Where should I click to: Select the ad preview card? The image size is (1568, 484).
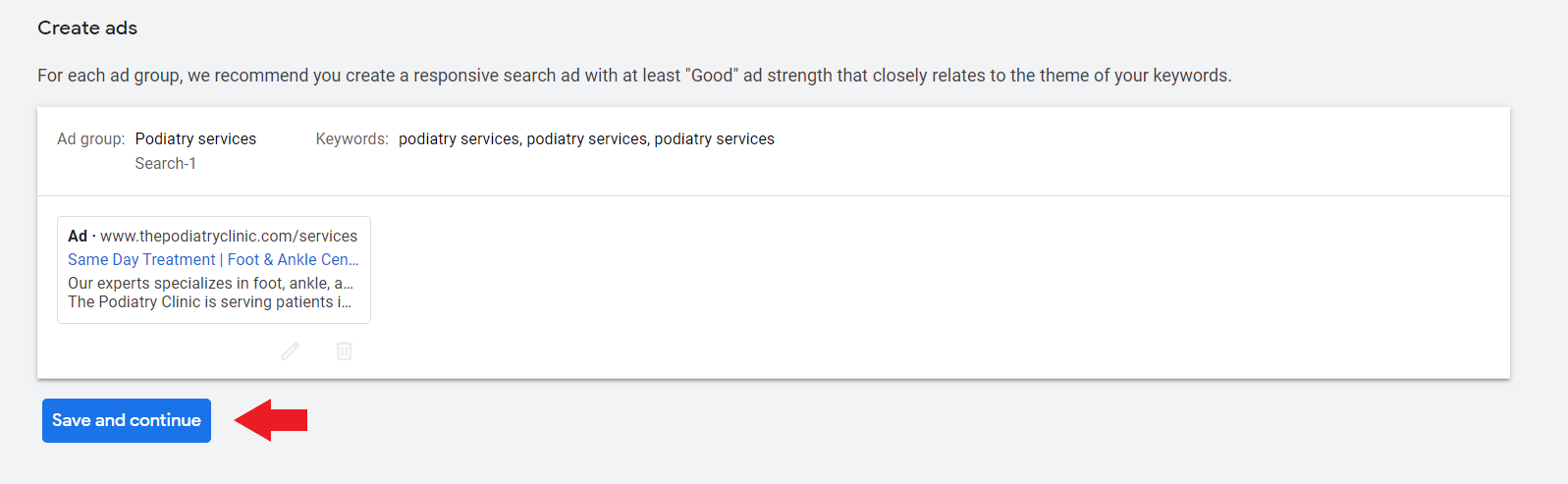[x=214, y=270]
